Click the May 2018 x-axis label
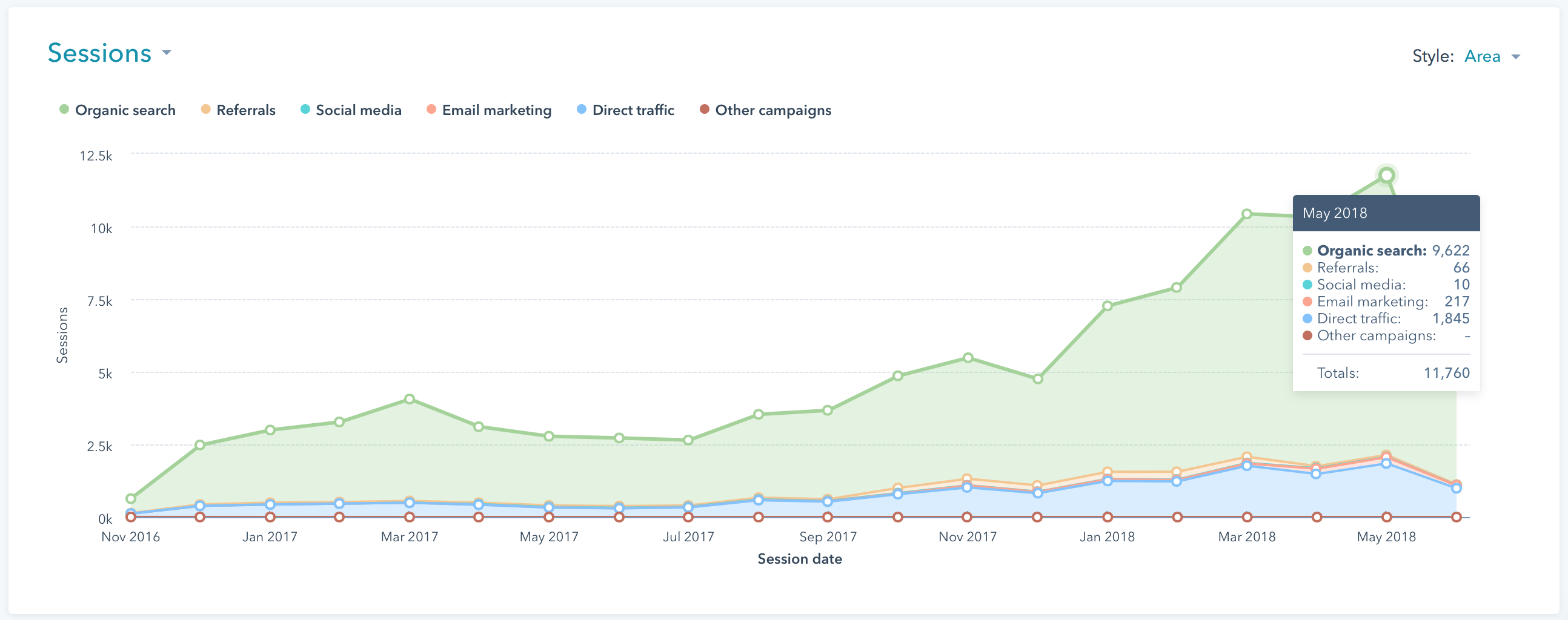The image size is (1568, 620). coord(1387,536)
